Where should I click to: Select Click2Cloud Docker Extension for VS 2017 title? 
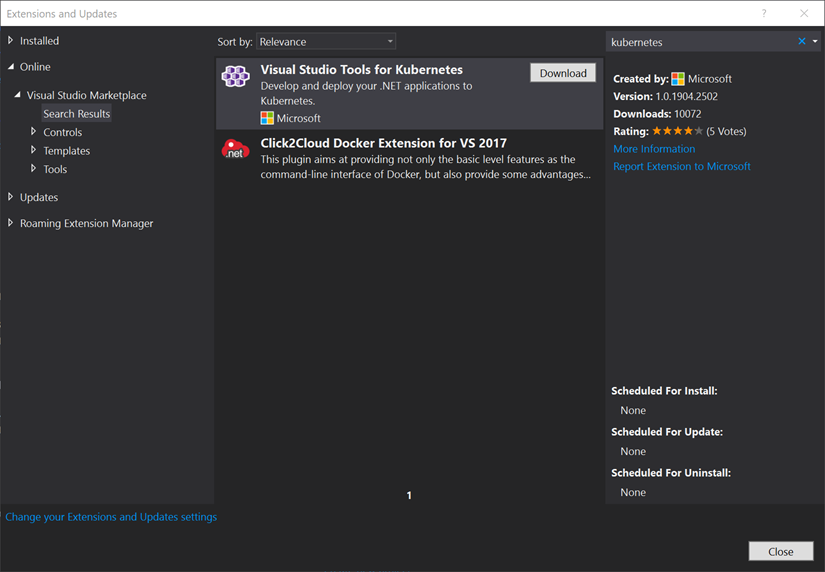(384, 143)
